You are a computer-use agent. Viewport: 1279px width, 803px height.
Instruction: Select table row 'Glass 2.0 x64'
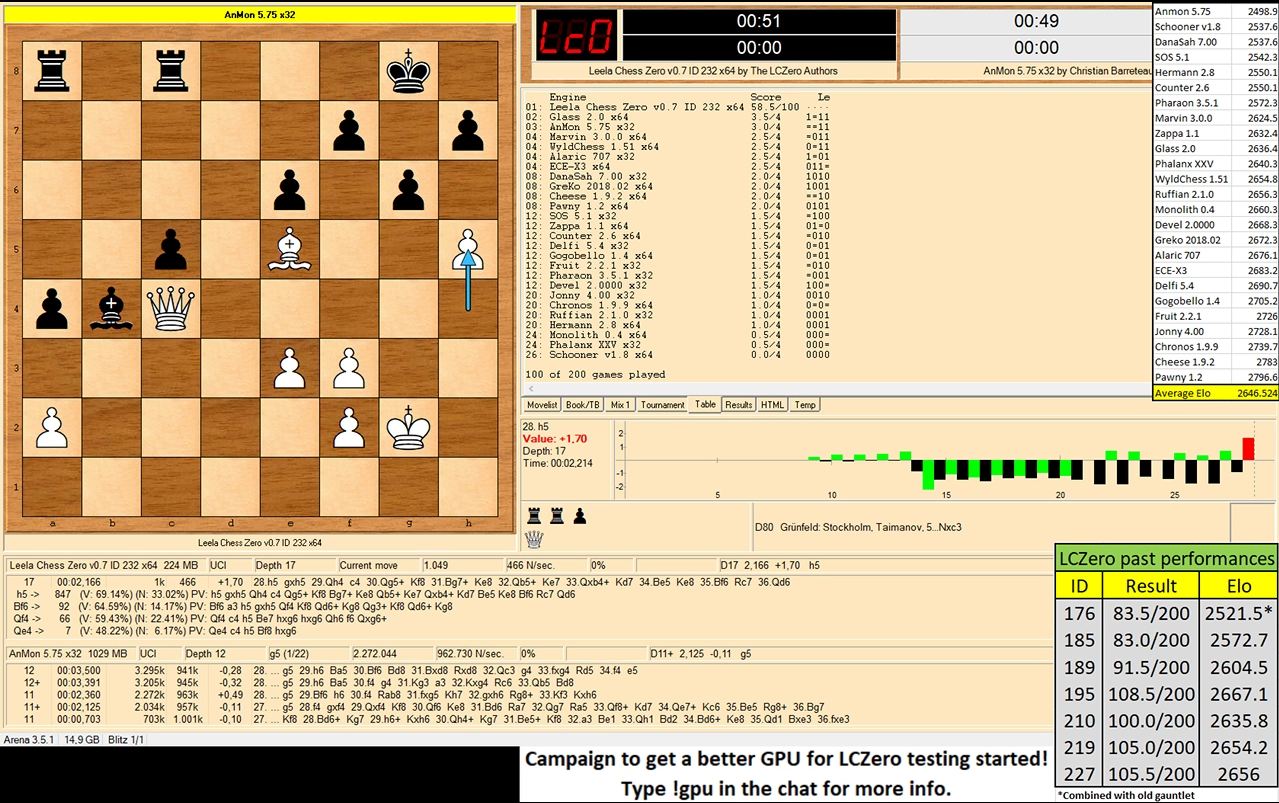pos(677,117)
